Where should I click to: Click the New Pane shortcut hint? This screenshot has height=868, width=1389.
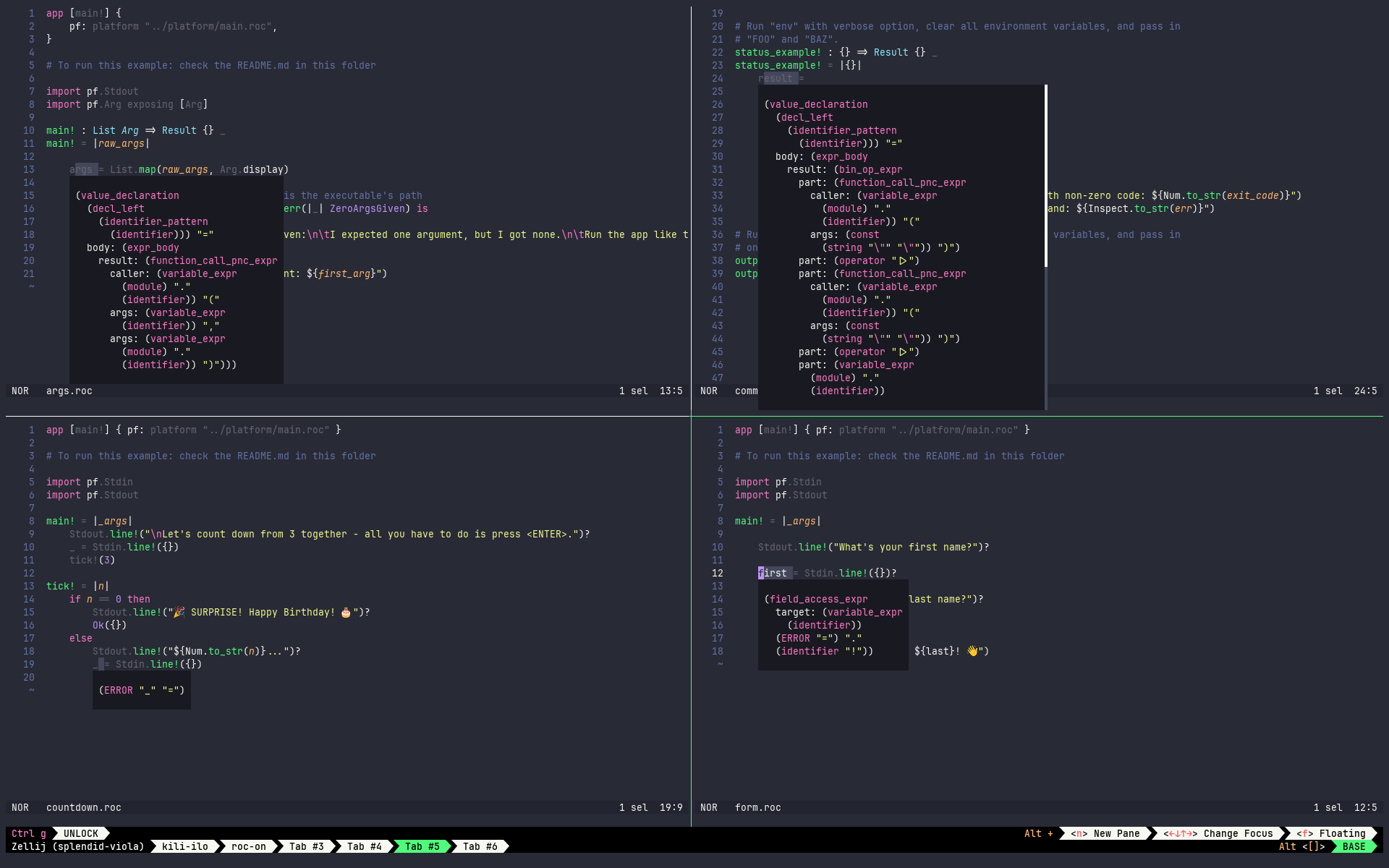(1105, 833)
